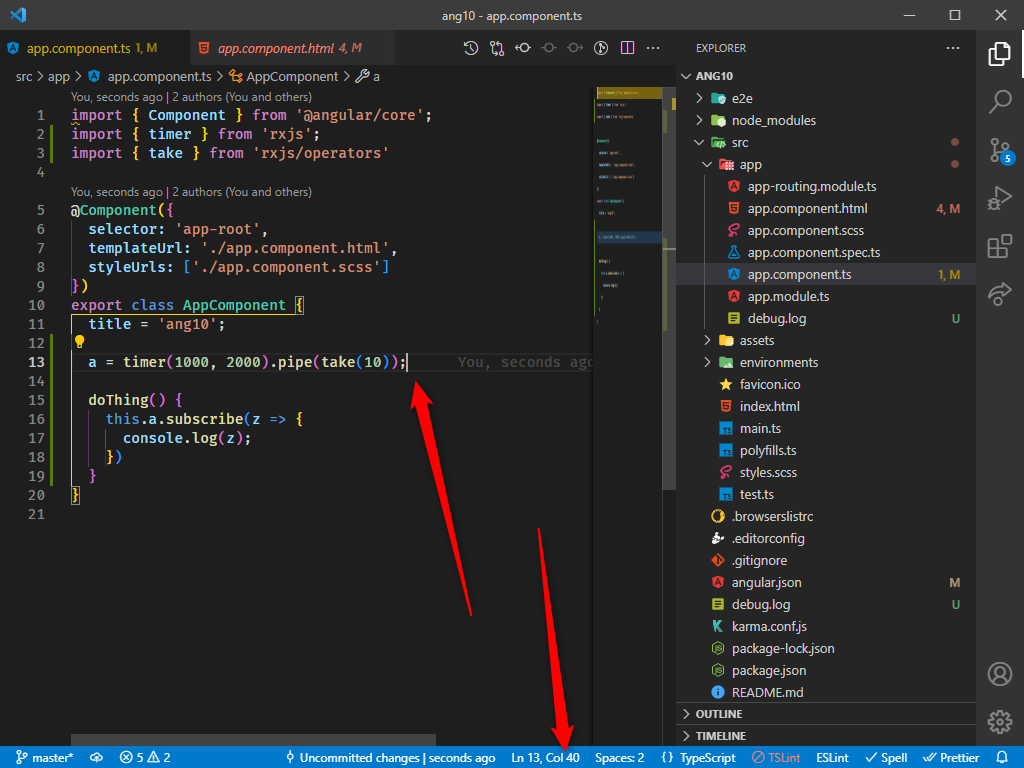1024x768 pixels.
Task: Toggle the Prettier formatter in status bar
Action: 950,757
